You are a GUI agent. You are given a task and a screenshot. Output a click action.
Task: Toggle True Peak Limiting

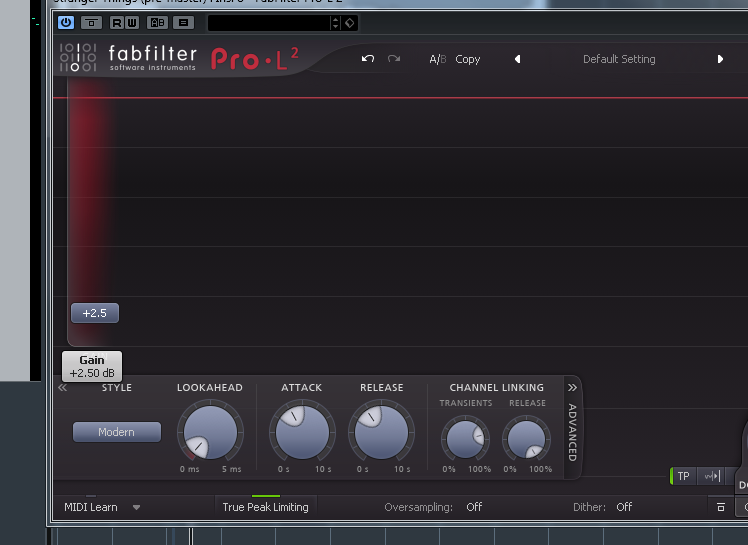(x=265, y=507)
